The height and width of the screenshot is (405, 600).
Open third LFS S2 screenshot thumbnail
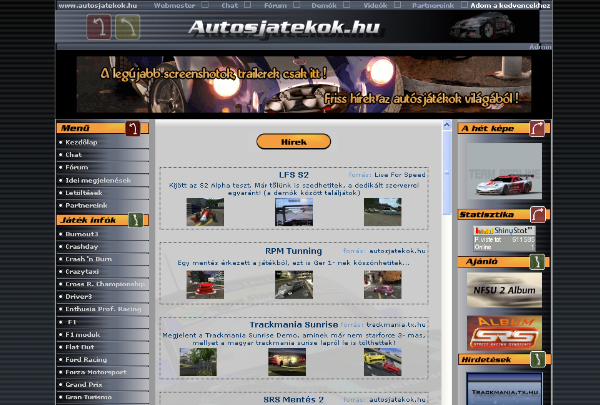(383, 212)
